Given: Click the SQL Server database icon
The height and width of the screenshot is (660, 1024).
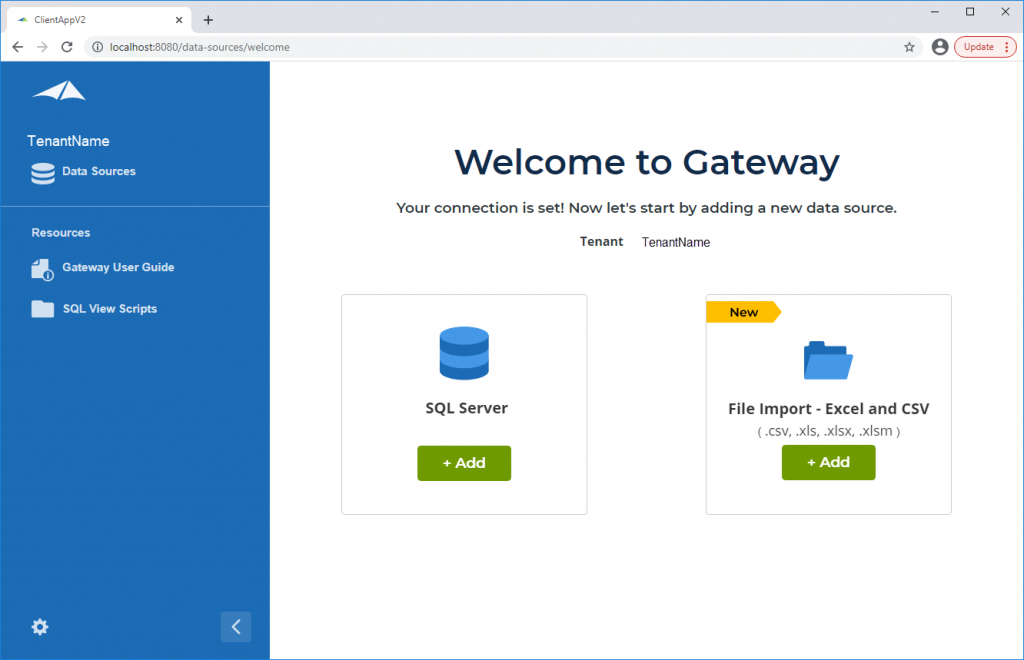Looking at the screenshot, I should click(x=464, y=354).
